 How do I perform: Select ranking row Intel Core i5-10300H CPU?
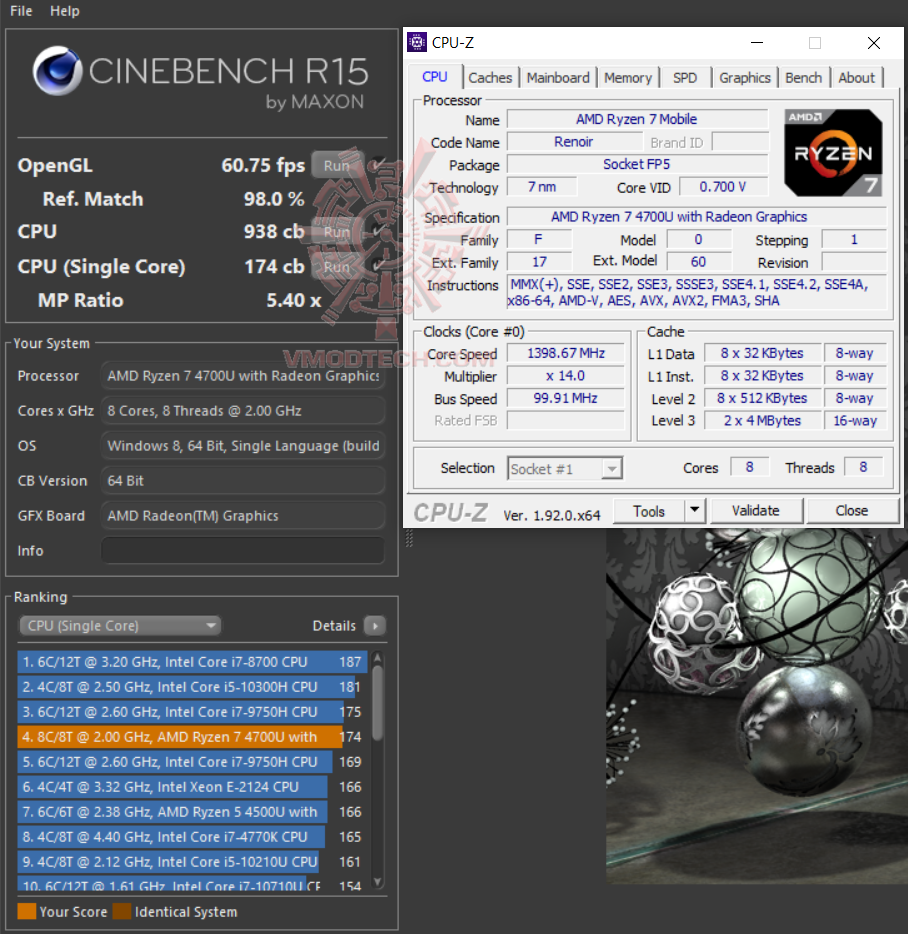(192, 687)
